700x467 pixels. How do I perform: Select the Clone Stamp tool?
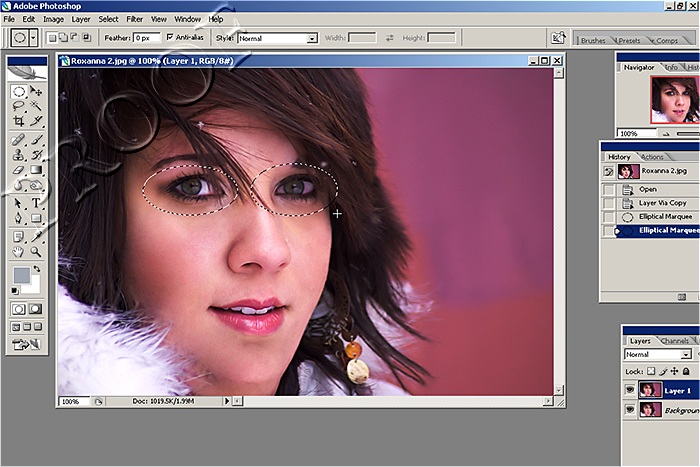coord(18,155)
